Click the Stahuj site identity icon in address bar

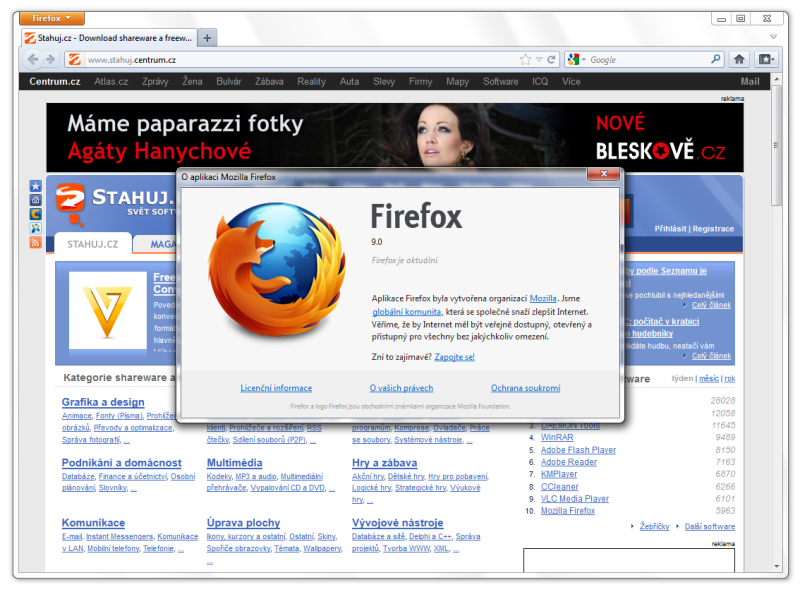[74, 59]
